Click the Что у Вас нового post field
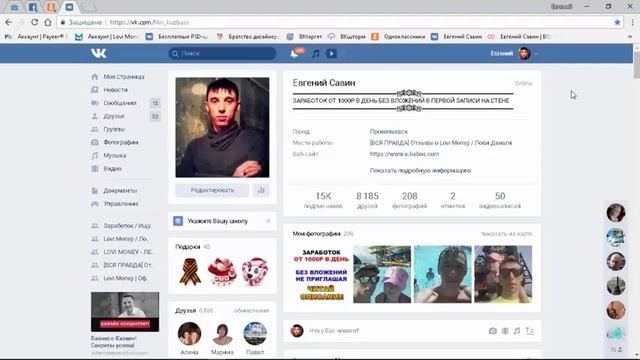This screenshot has height=360, width=640. [334, 331]
